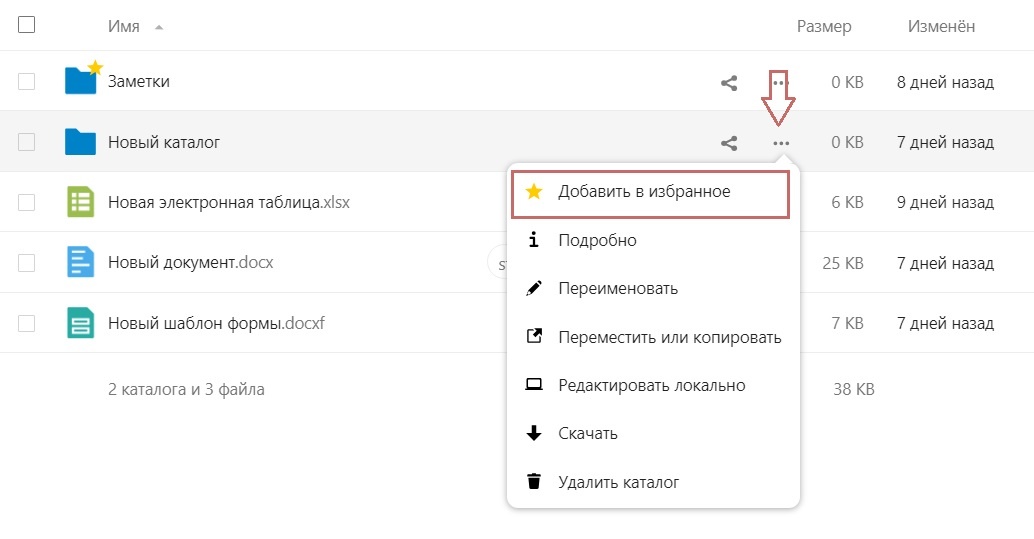Click share icon for Заметки folder

[729, 82]
